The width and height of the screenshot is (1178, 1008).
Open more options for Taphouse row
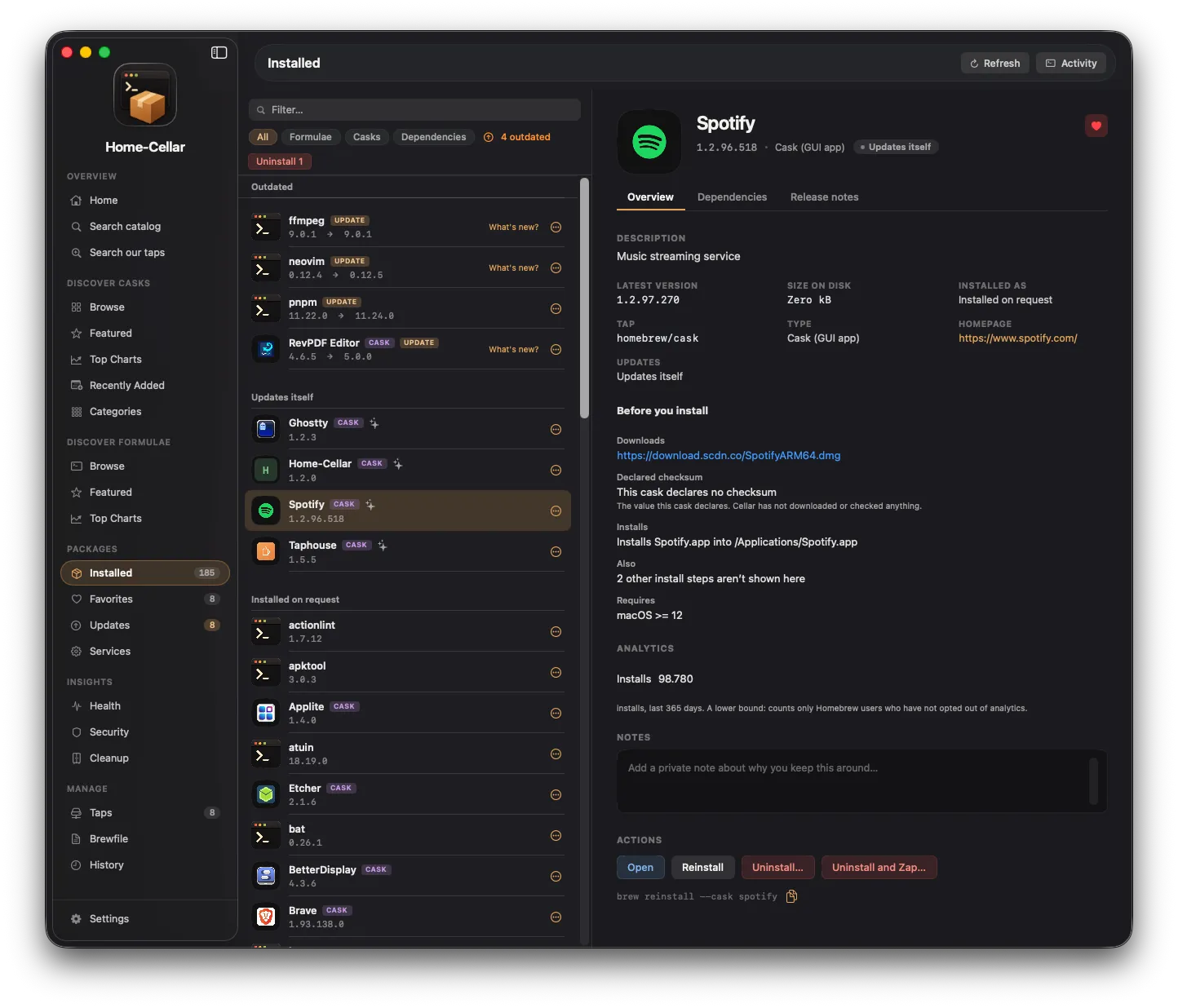tap(556, 552)
